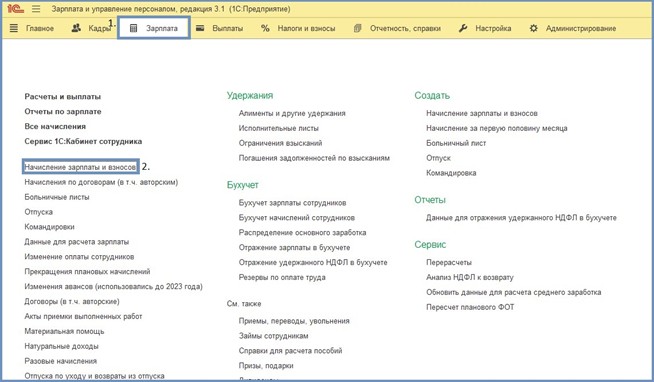The width and height of the screenshot is (654, 382).
Task: Create Начисление зарплаты и взносов under Создать
Action: coord(482,113)
